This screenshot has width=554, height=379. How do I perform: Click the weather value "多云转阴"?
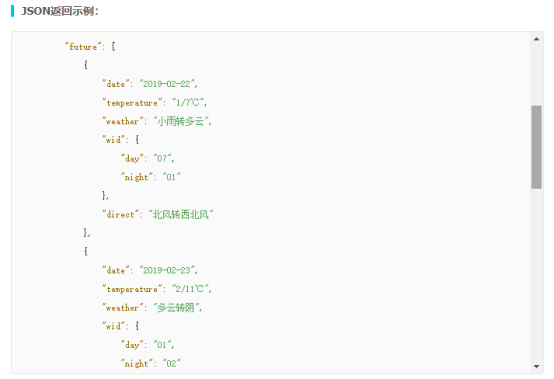(176, 308)
